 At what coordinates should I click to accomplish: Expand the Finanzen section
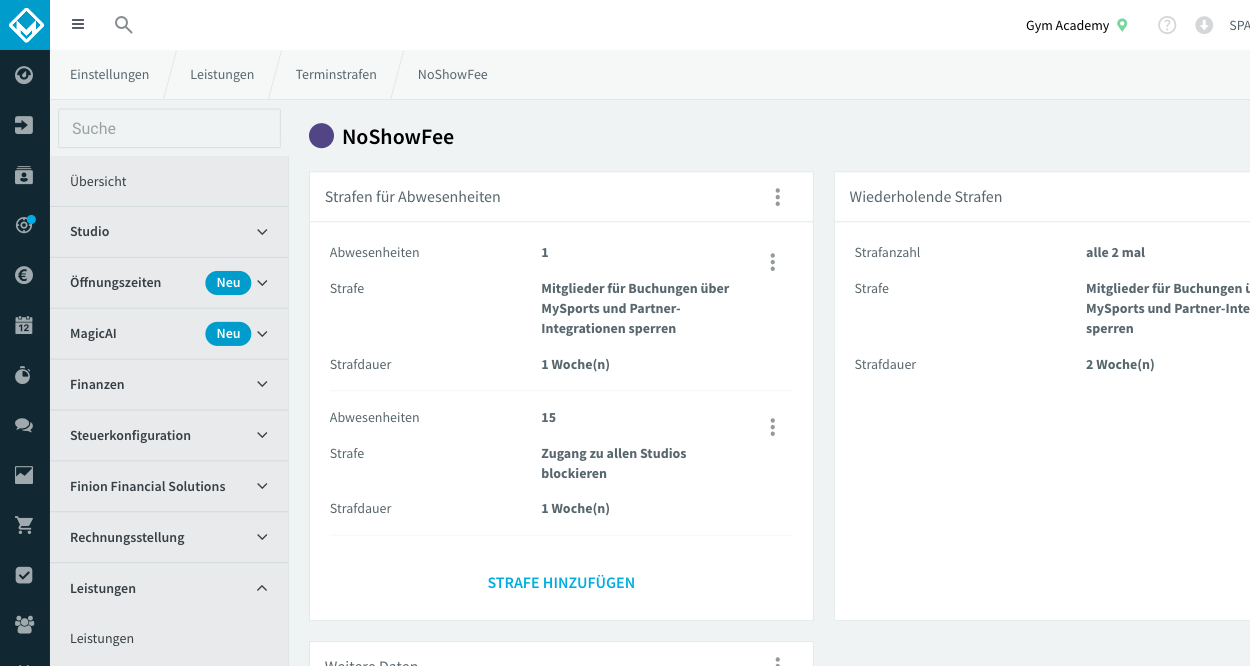tap(170, 385)
